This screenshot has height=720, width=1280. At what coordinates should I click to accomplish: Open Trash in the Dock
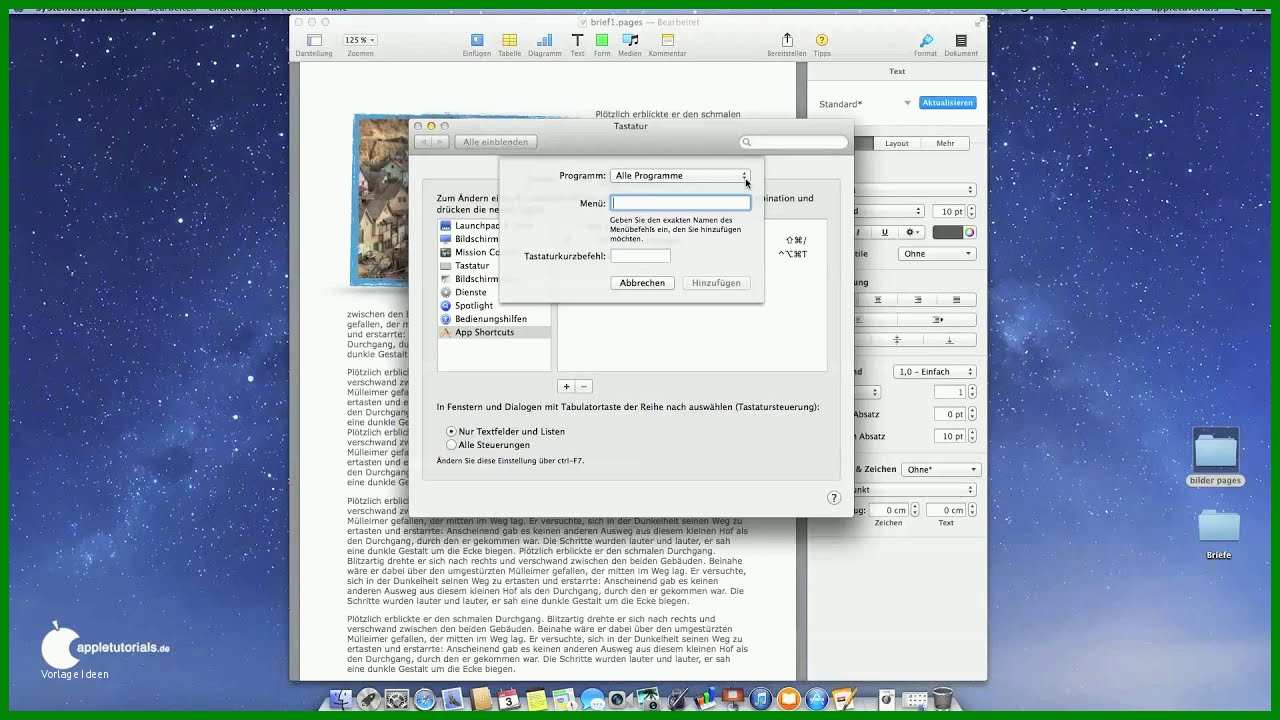coord(942,699)
